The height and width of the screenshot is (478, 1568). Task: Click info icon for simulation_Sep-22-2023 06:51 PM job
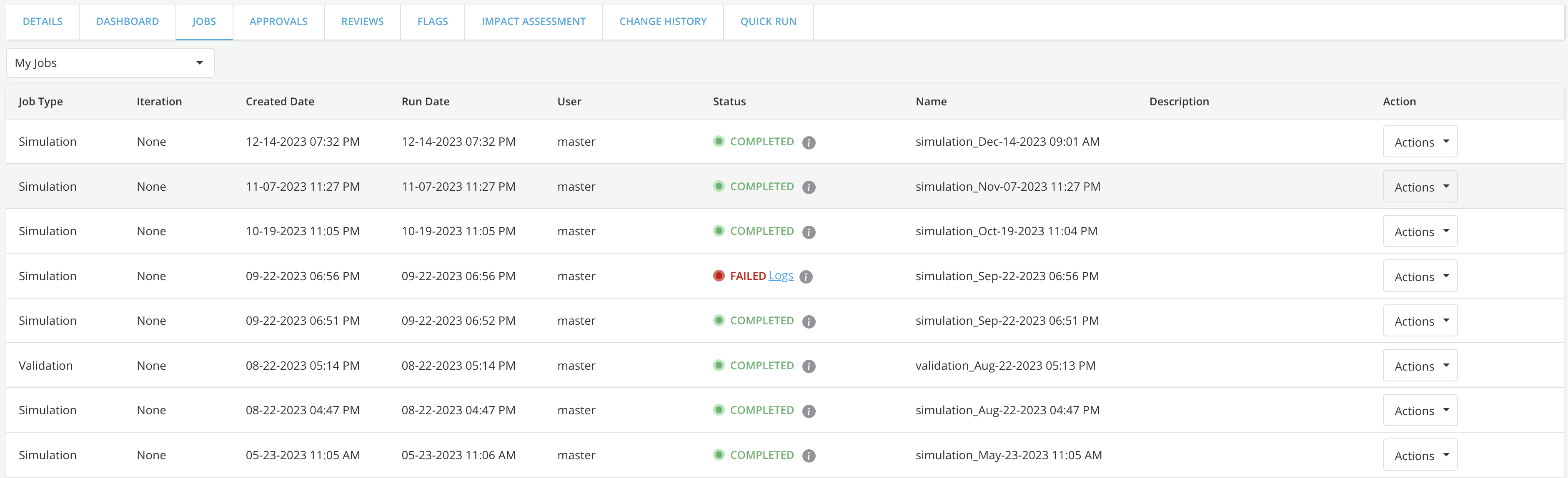[808, 321]
